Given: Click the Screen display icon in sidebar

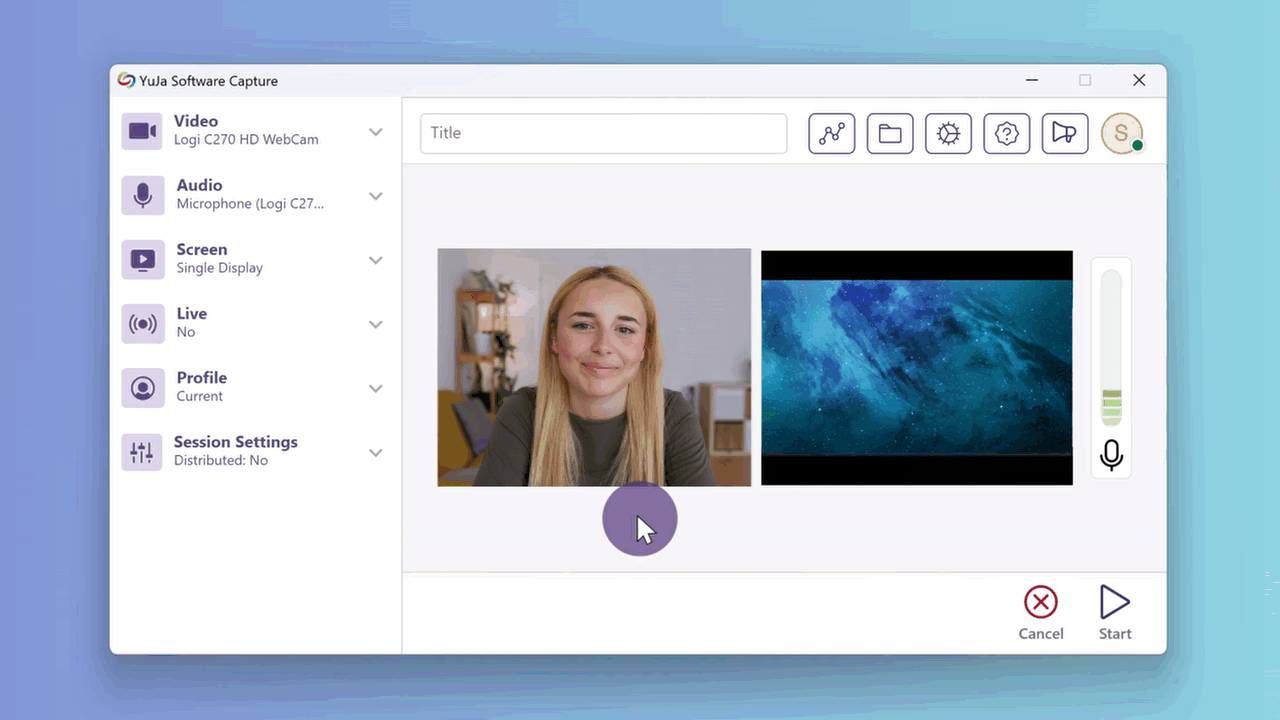Looking at the screenshot, I should coord(142,260).
